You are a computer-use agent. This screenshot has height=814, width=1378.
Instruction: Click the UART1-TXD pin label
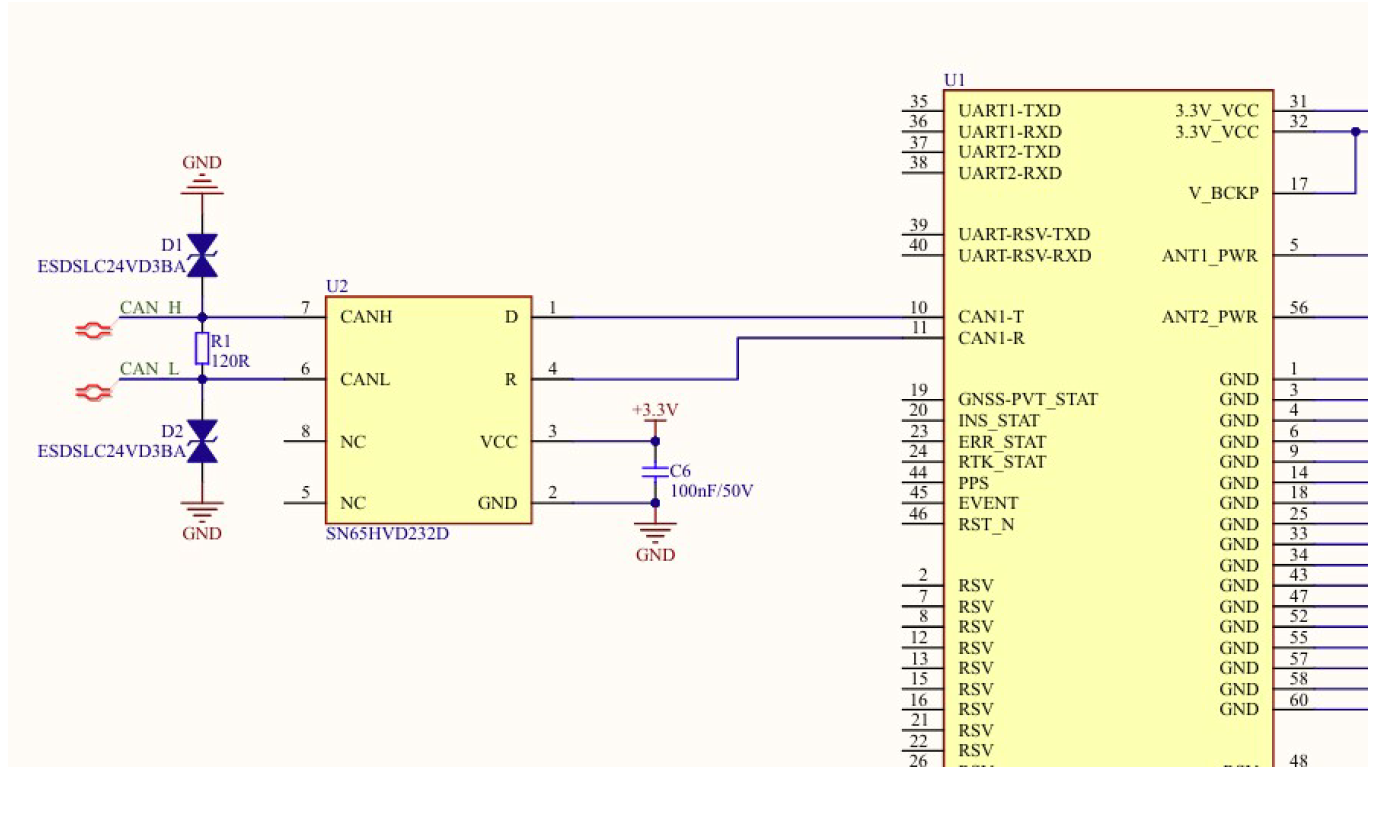coord(1009,111)
